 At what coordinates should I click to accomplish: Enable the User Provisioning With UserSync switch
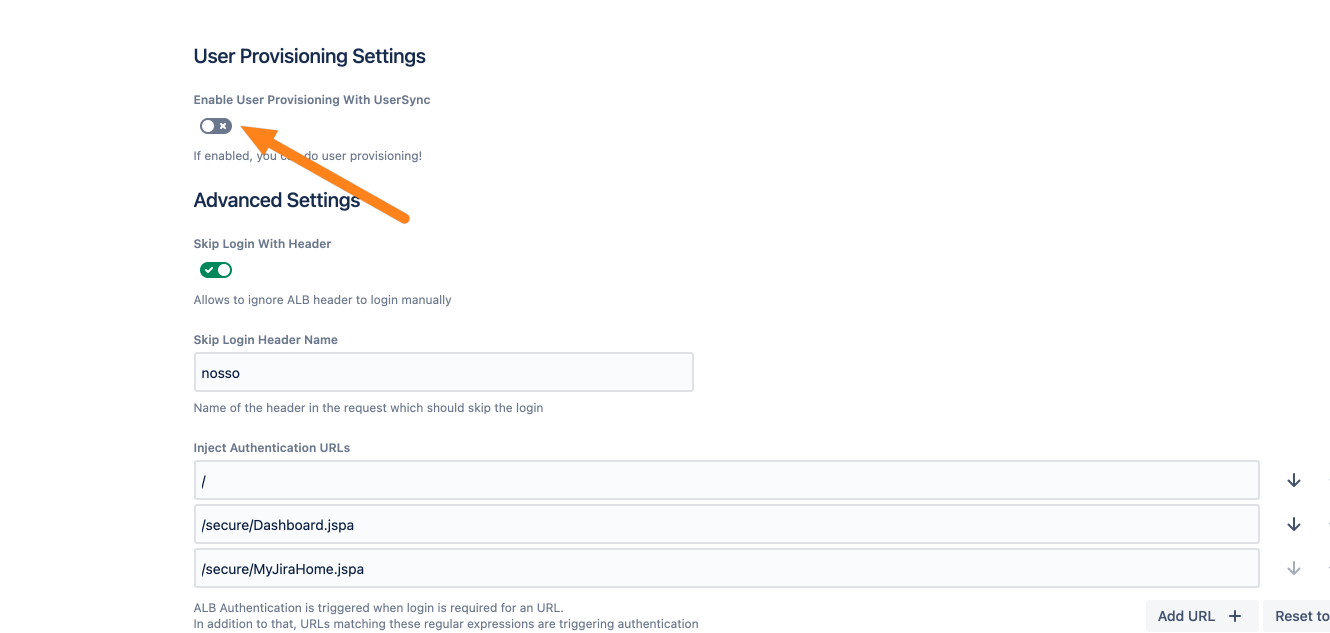(216, 126)
